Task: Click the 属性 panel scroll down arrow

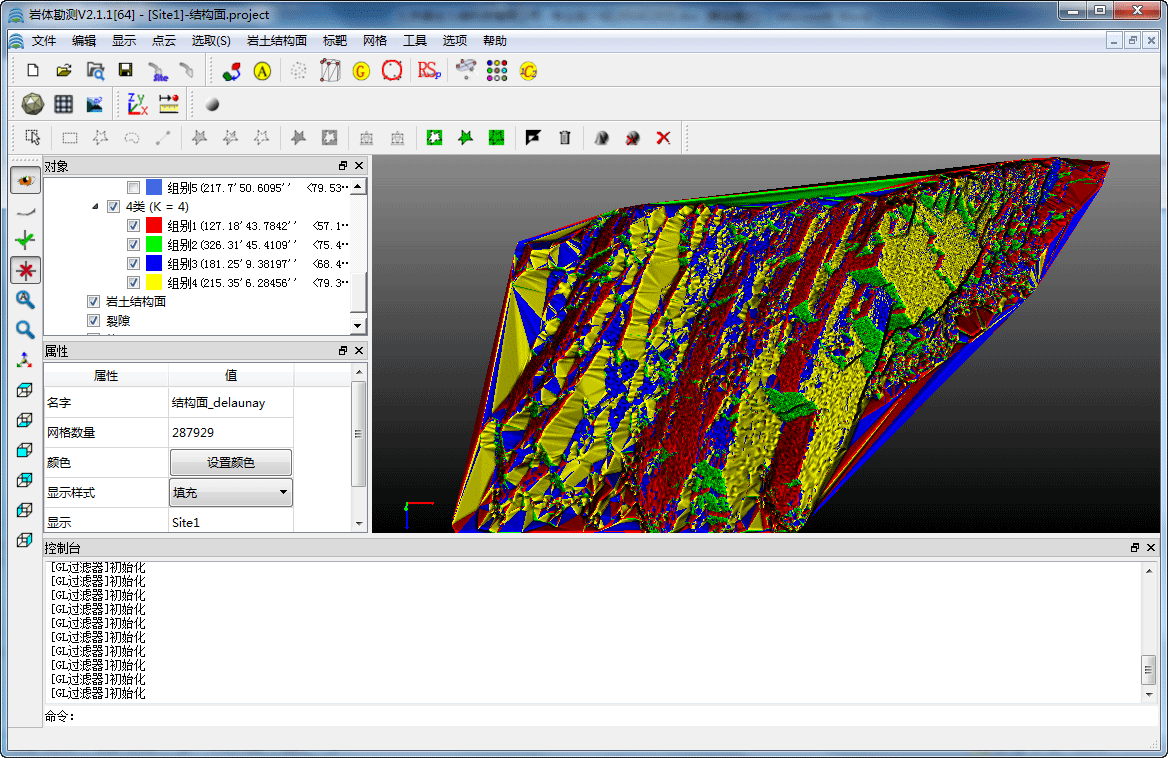Action: (x=359, y=523)
